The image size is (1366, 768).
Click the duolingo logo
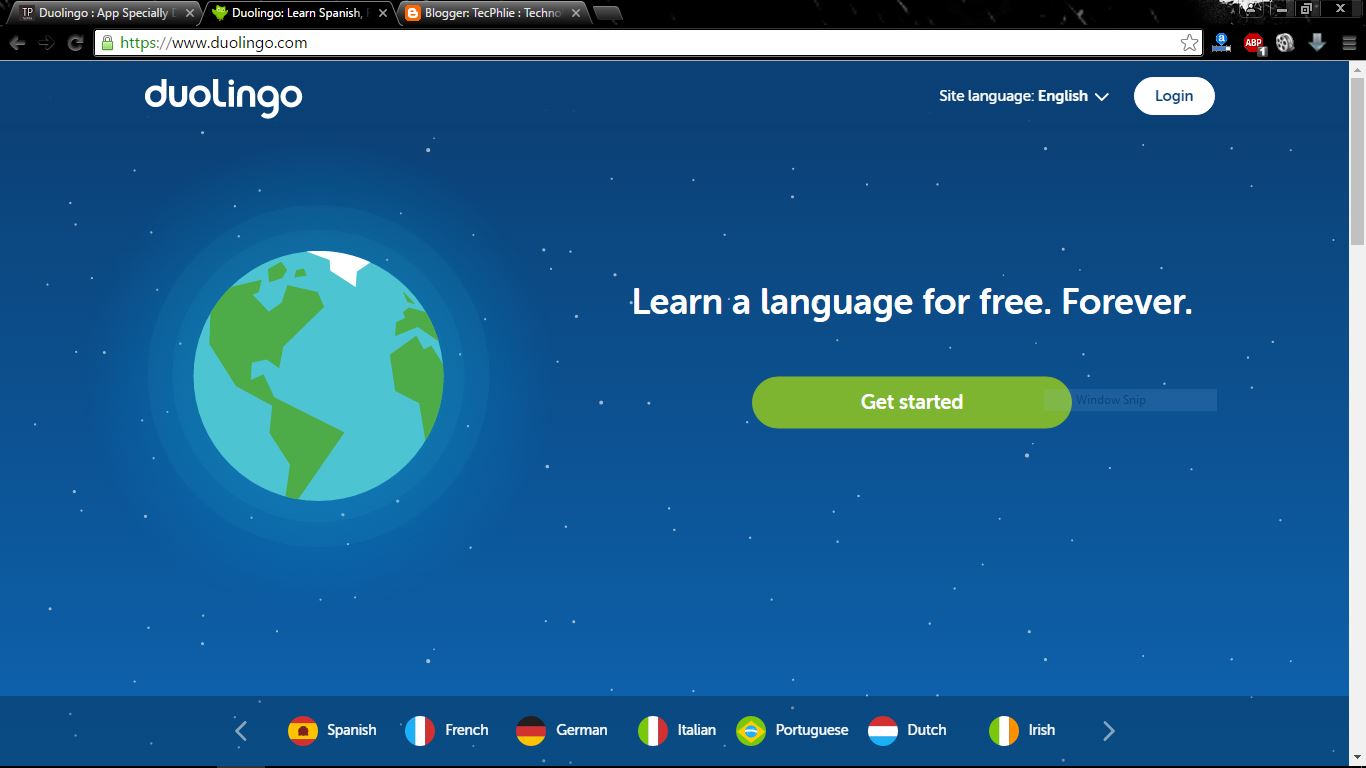223,97
